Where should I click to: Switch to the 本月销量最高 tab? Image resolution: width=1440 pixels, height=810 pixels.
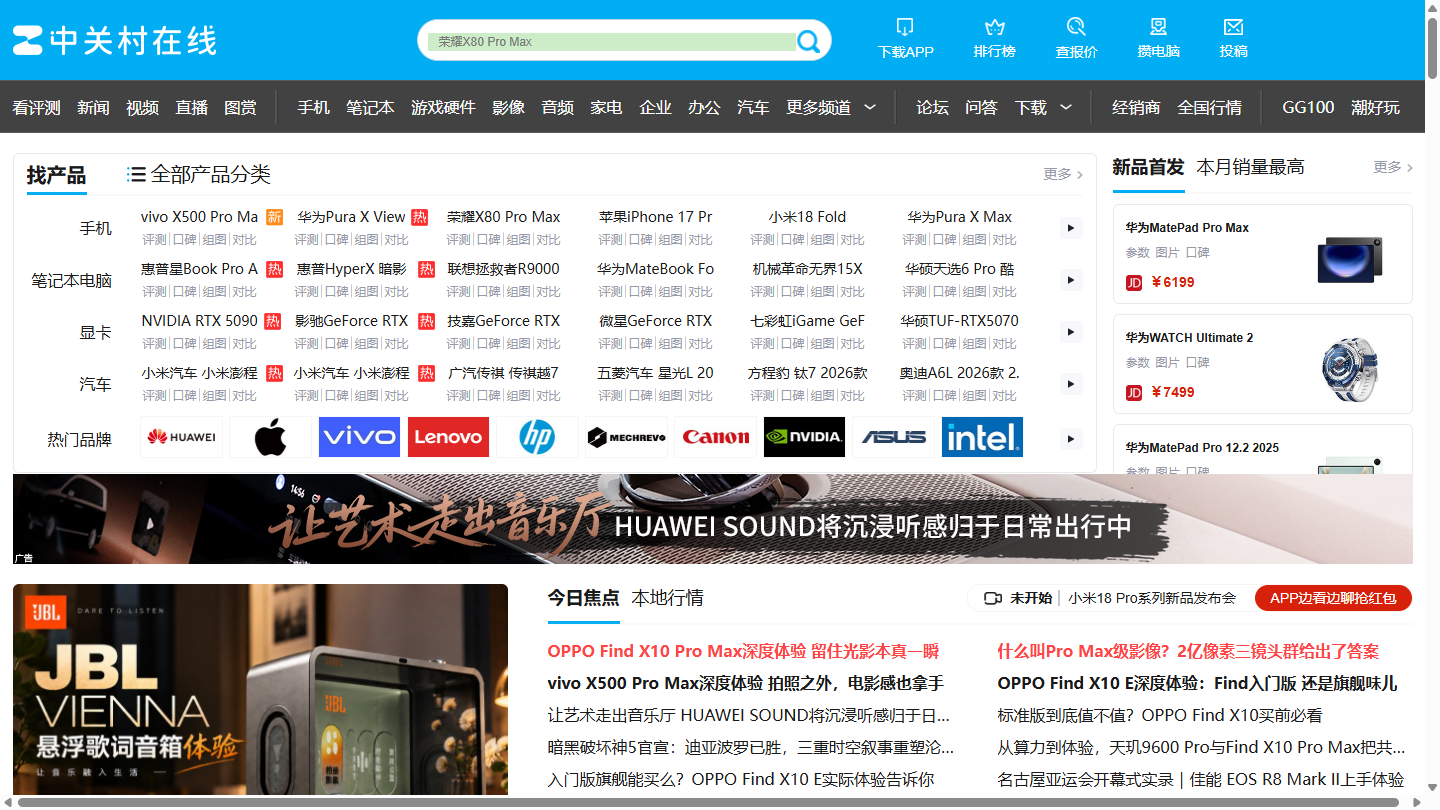pos(1250,167)
